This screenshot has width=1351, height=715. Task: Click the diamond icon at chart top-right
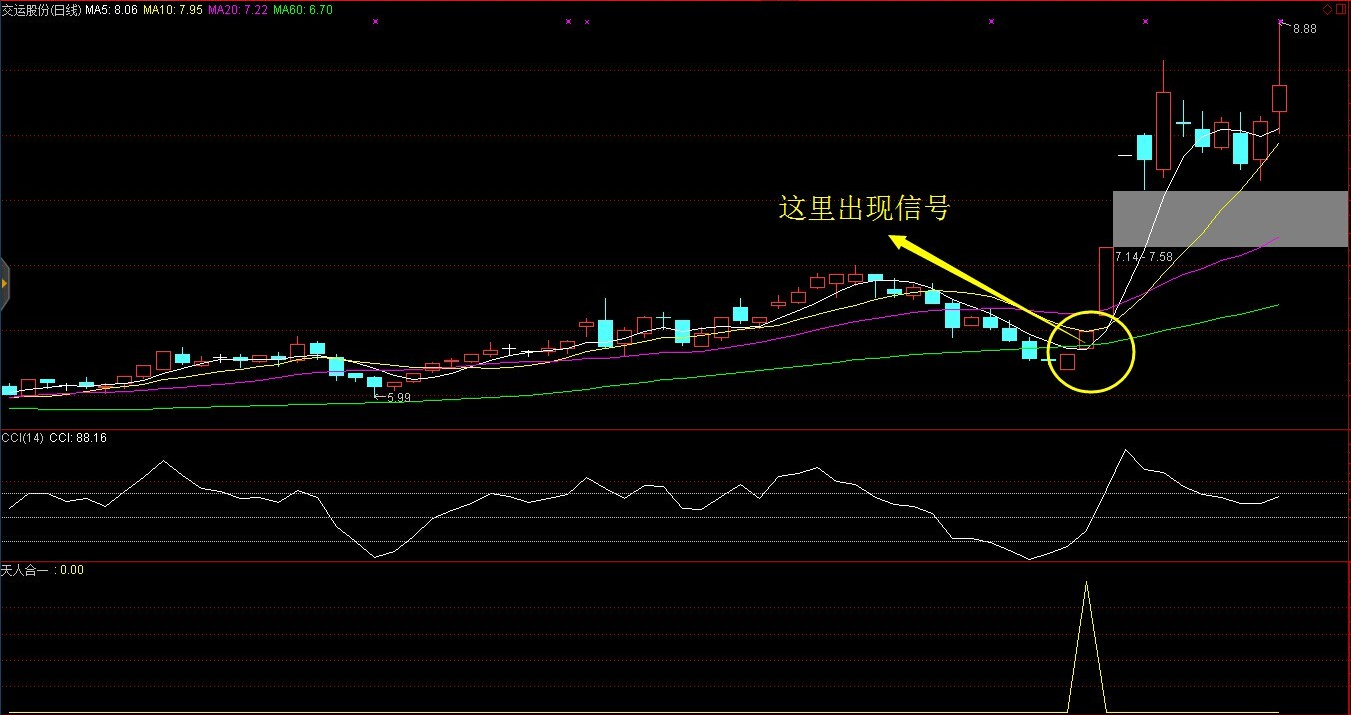(x=1327, y=9)
